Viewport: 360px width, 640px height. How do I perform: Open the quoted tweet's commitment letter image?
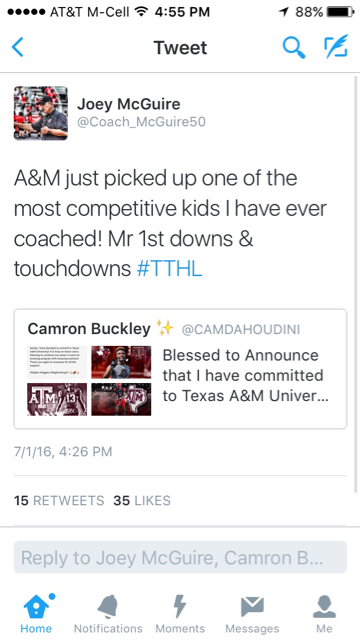[57, 362]
